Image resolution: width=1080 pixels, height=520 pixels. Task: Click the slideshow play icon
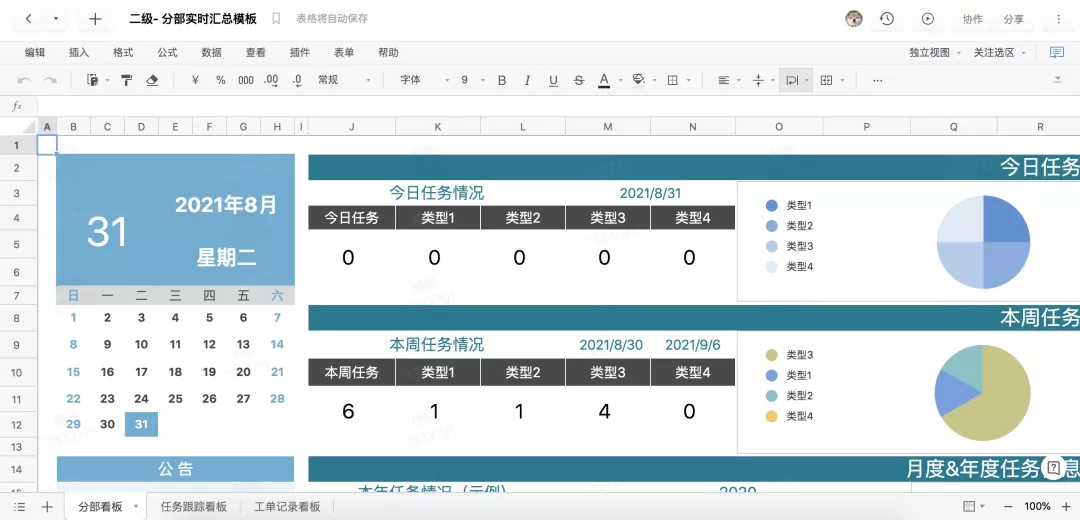[x=928, y=19]
